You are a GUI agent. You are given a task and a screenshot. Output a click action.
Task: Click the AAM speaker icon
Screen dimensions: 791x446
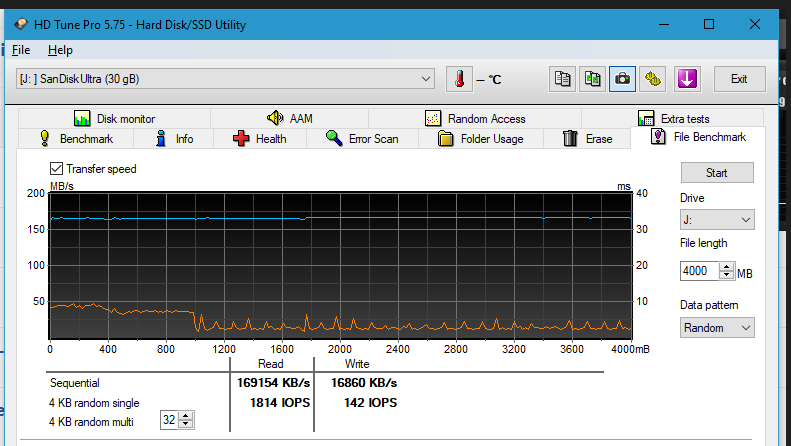pos(275,118)
